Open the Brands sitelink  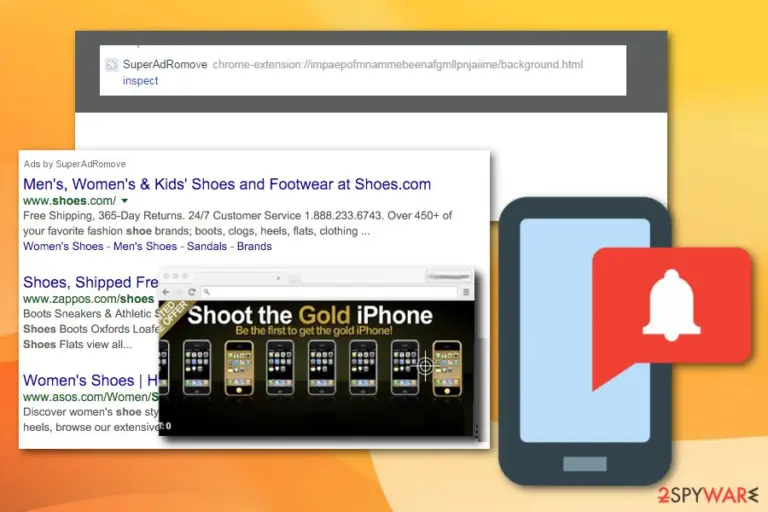[x=254, y=246]
